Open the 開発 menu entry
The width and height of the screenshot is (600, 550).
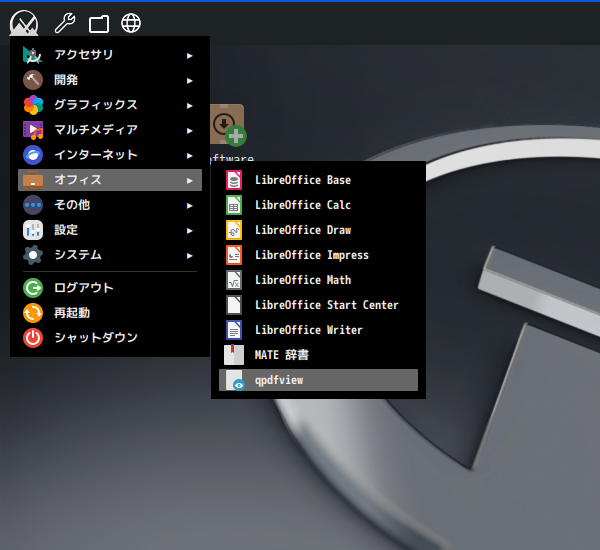coord(110,80)
